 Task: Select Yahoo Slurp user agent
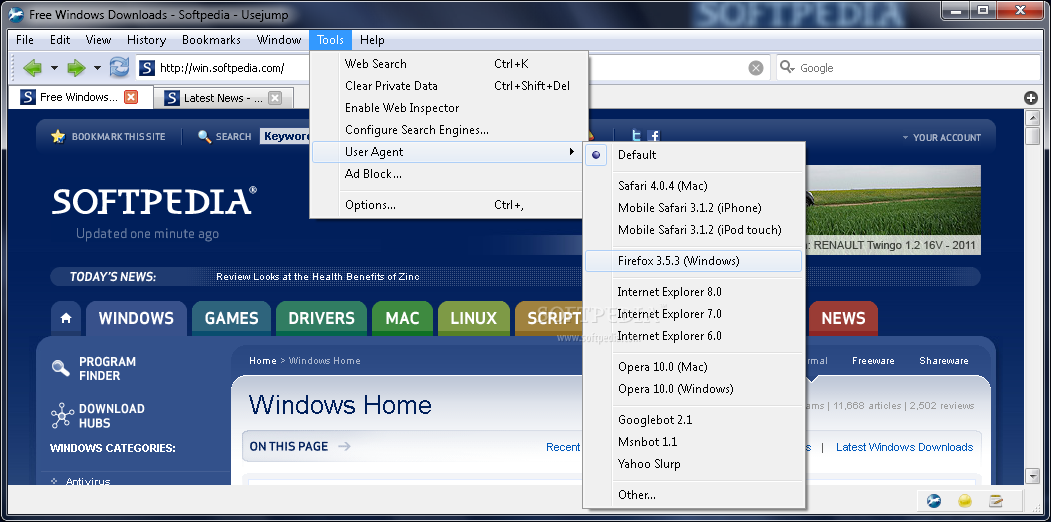coord(693,464)
